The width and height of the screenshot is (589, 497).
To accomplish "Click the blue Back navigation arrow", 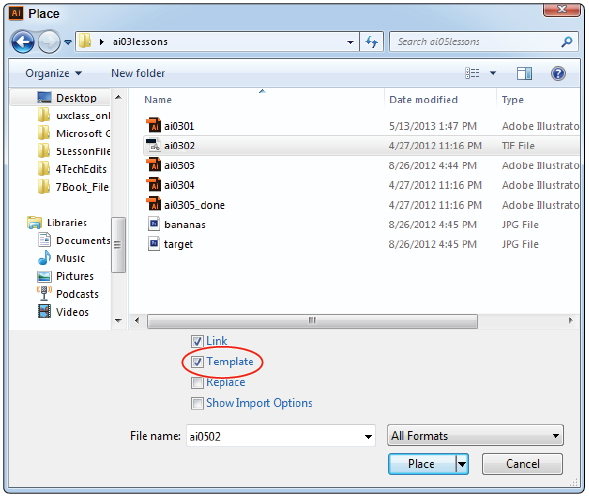I will [x=23, y=42].
